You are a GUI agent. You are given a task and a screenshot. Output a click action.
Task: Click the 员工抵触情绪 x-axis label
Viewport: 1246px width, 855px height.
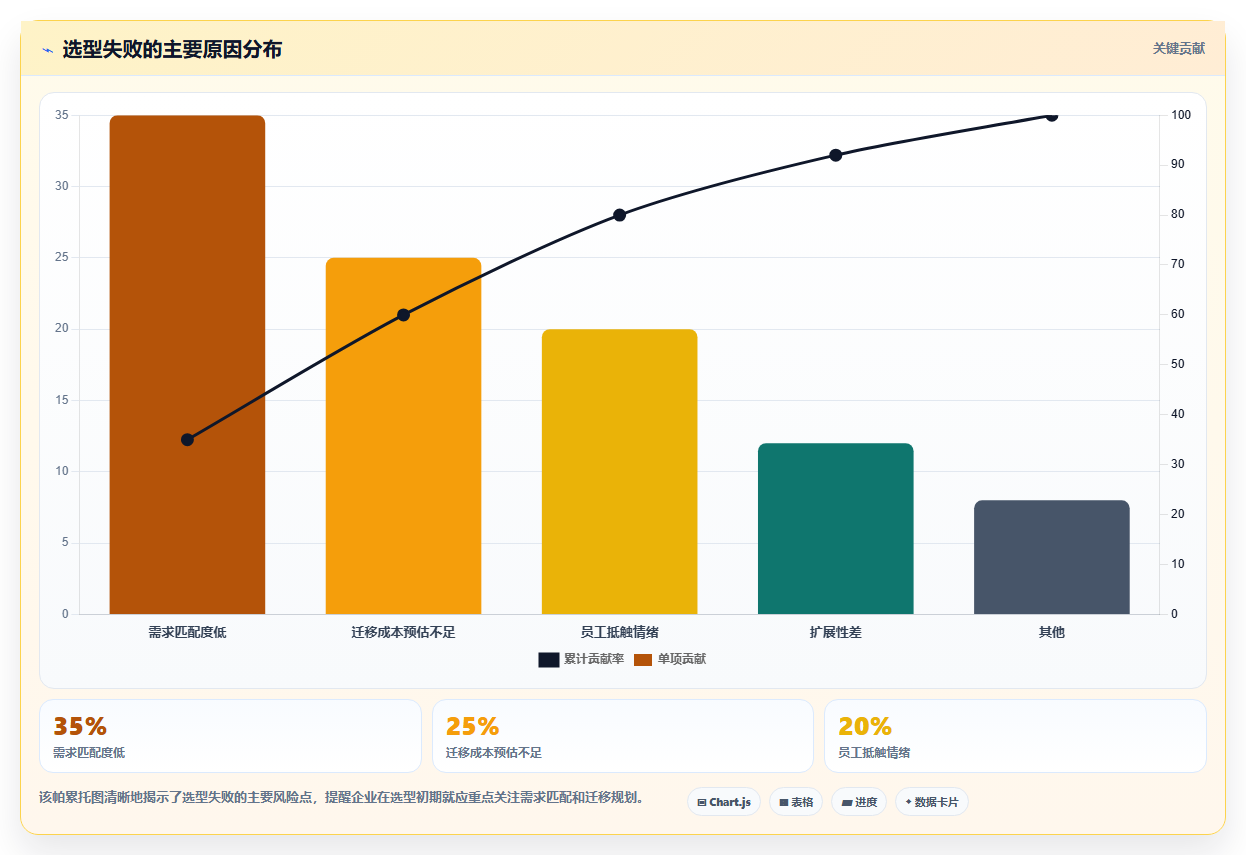click(x=619, y=632)
